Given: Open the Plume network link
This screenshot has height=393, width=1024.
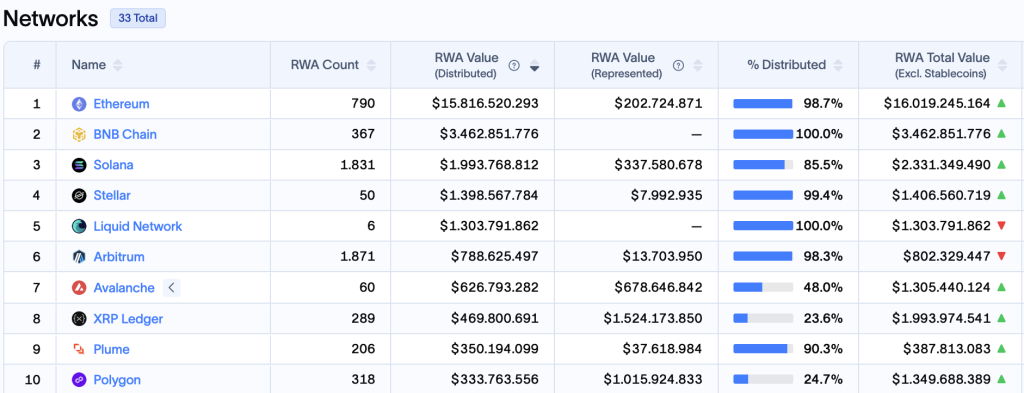Looking at the screenshot, I should pos(112,349).
